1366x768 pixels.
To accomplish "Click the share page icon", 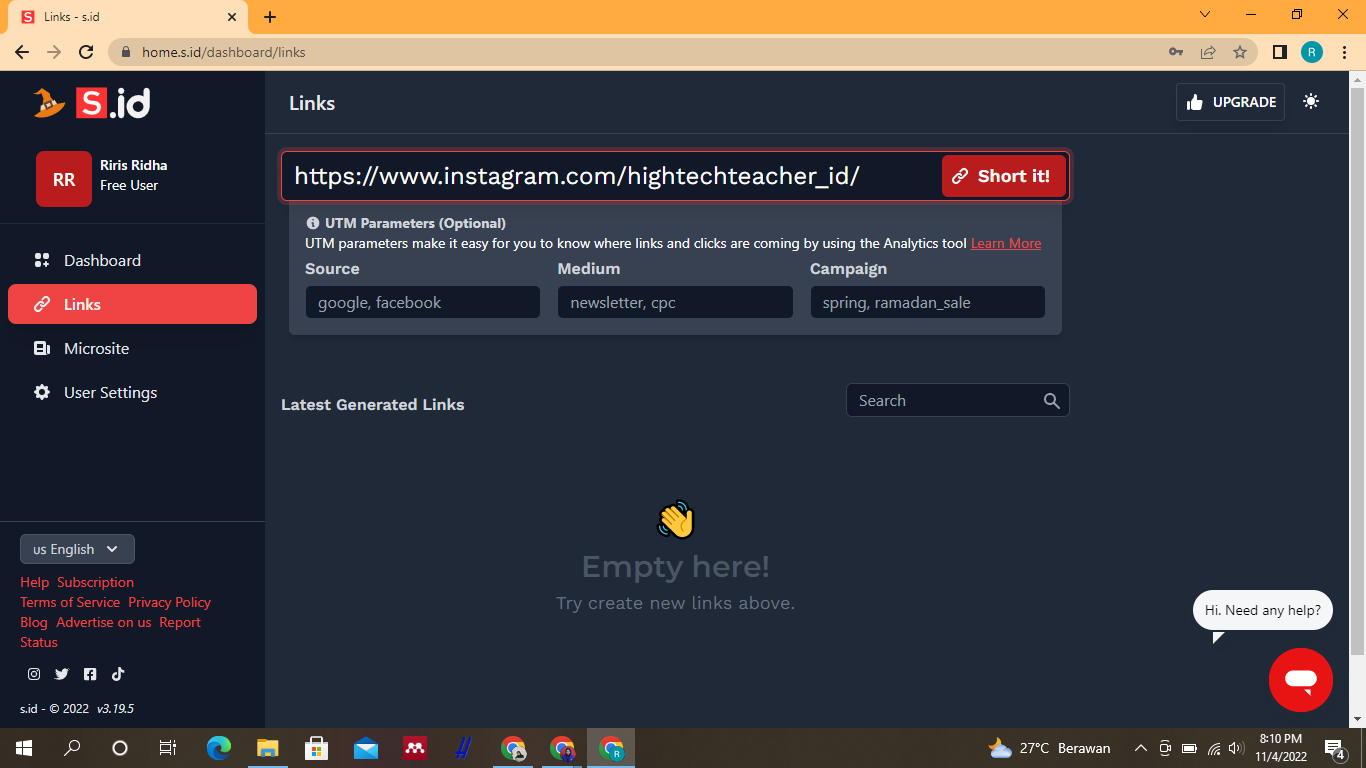I will [1208, 52].
